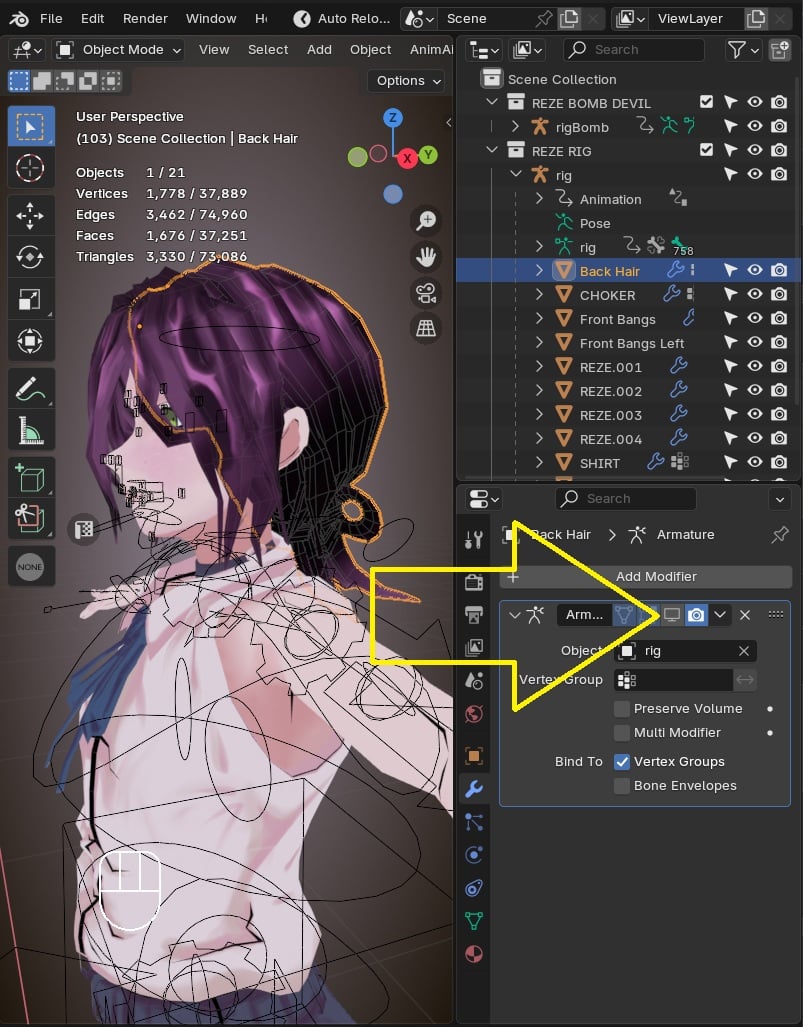
Task: Select the Move tool
Action: tap(30, 215)
